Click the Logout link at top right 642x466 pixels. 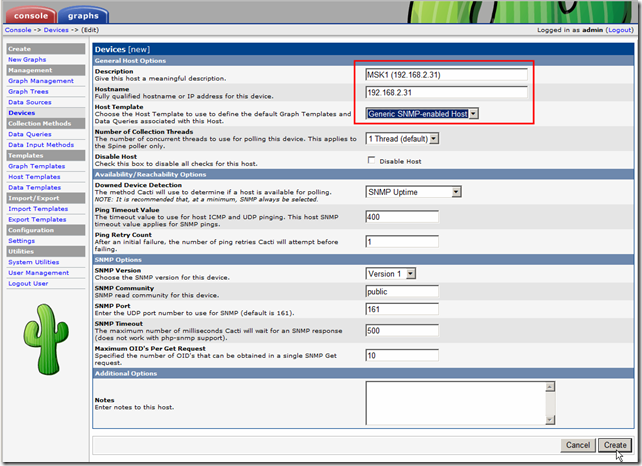620,30
